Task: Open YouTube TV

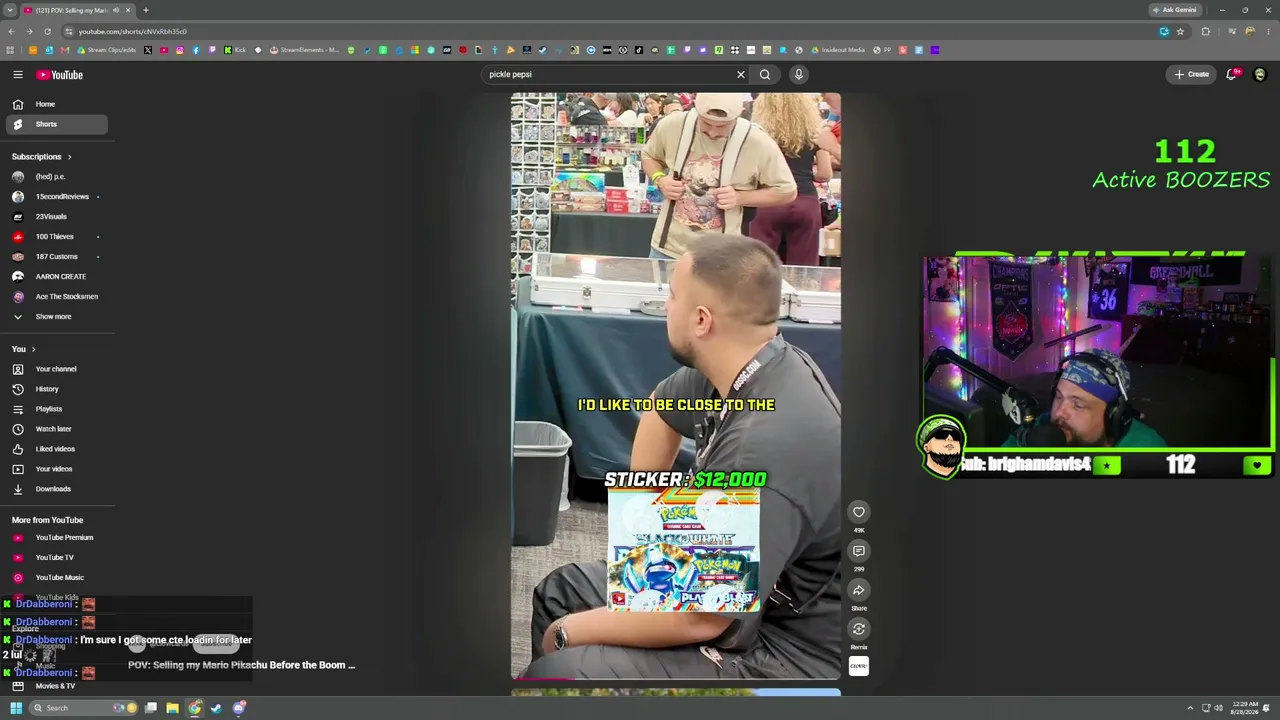Action: [x=55, y=557]
